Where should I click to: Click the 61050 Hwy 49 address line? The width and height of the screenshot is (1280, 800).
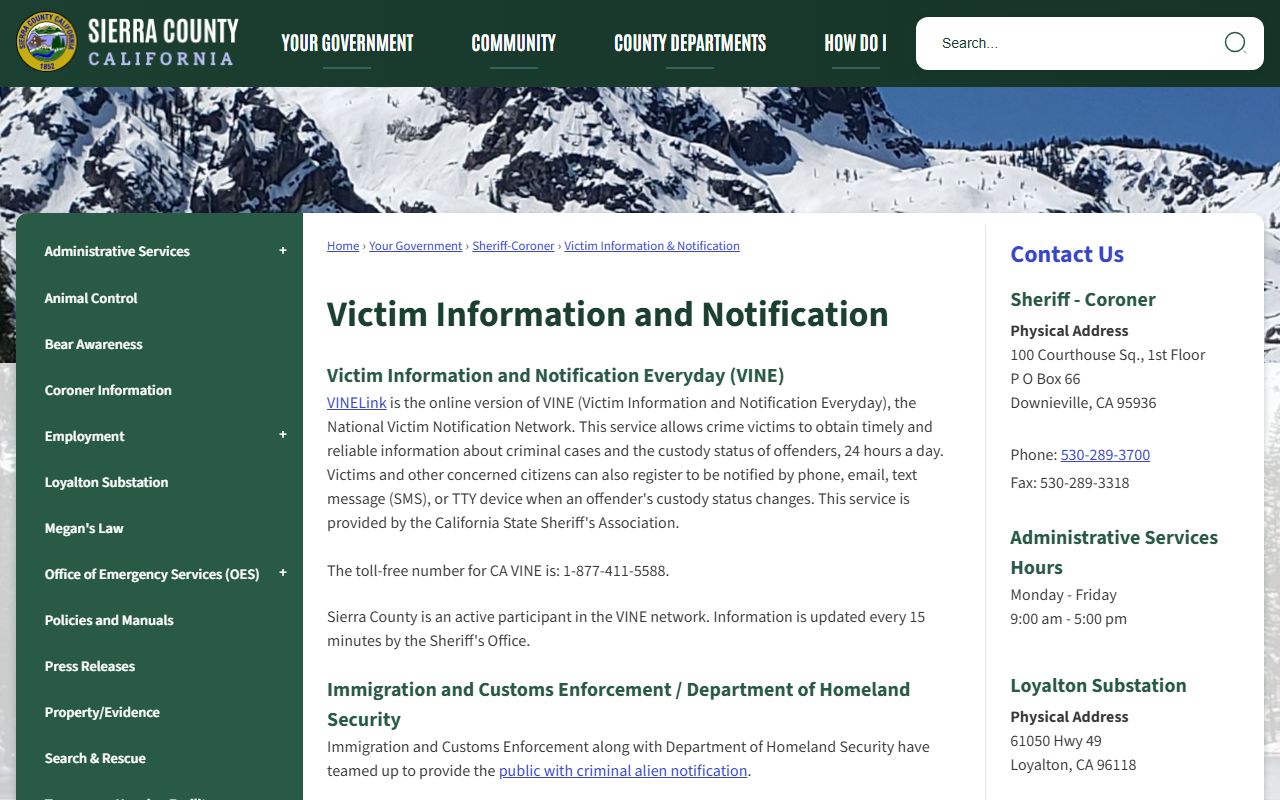pyautogui.click(x=1056, y=741)
